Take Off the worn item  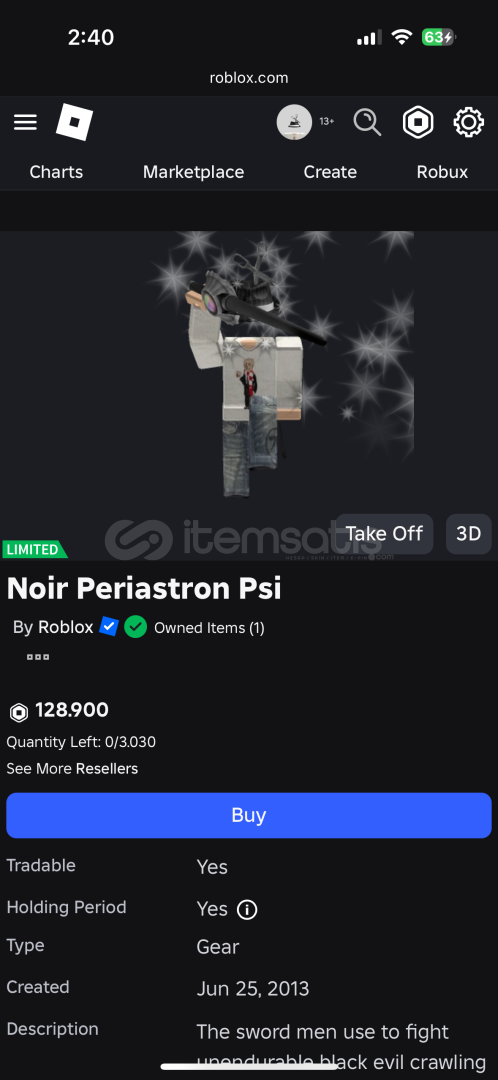tap(384, 534)
